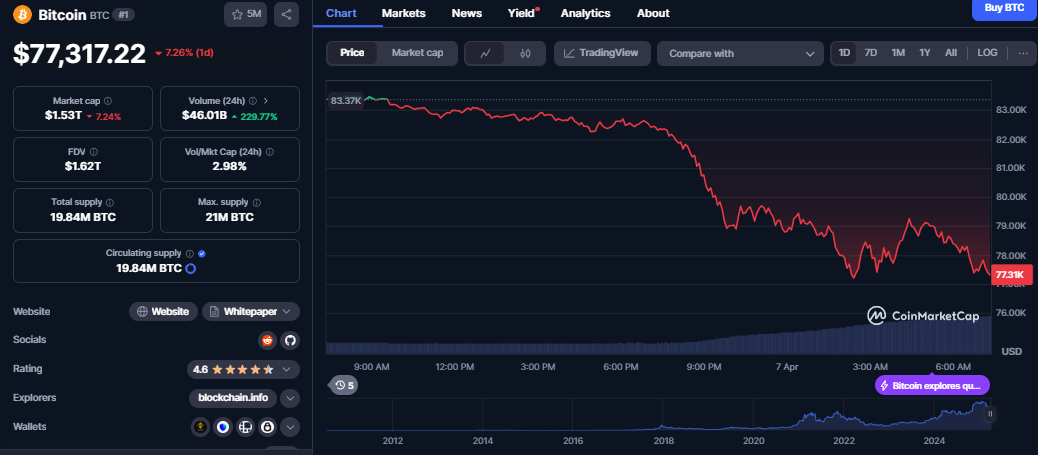Image resolution: width=1038 pixels, height=455 pixels.
Task: Switch to line chart icon
Action: (x=485, y=54)
